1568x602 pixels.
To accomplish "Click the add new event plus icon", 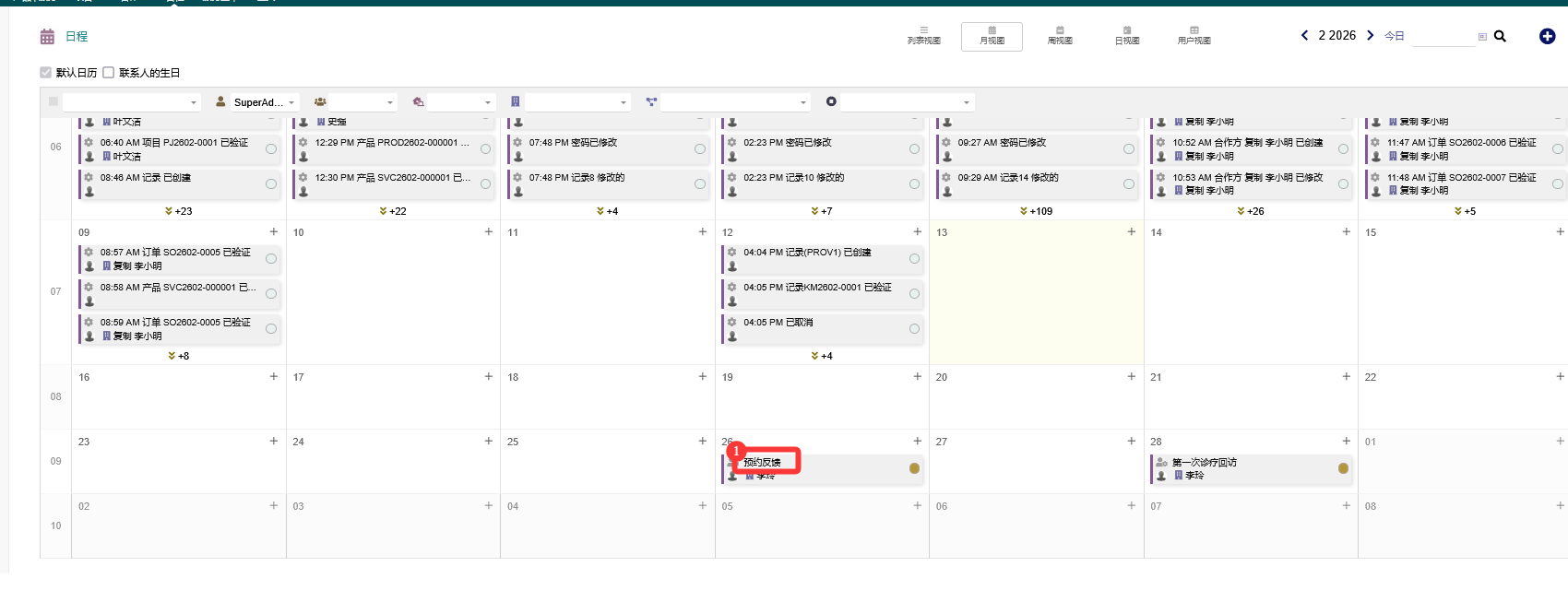I will click(x=1547, y=36).
